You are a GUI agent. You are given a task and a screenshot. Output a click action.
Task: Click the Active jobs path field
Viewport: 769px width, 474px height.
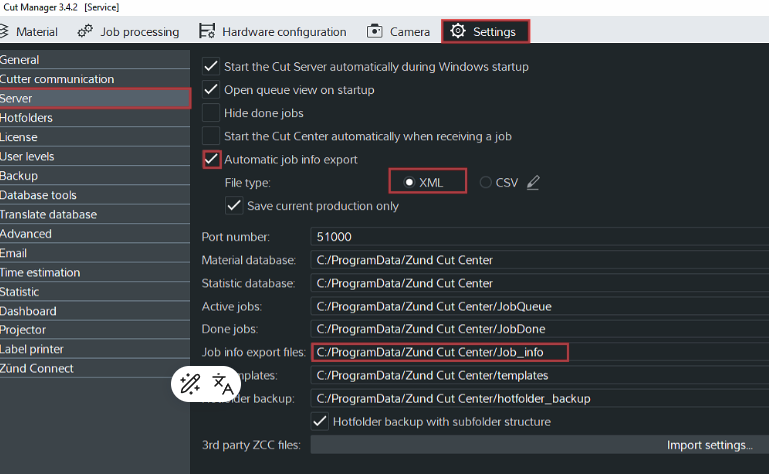coord(539,306)
